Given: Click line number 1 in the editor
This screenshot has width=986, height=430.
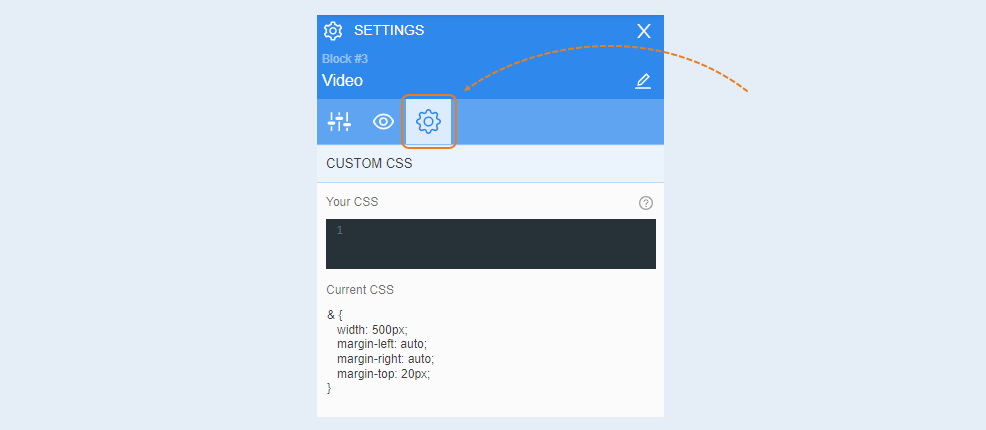Looking at the screenshot, I should [x=340, y=230].
